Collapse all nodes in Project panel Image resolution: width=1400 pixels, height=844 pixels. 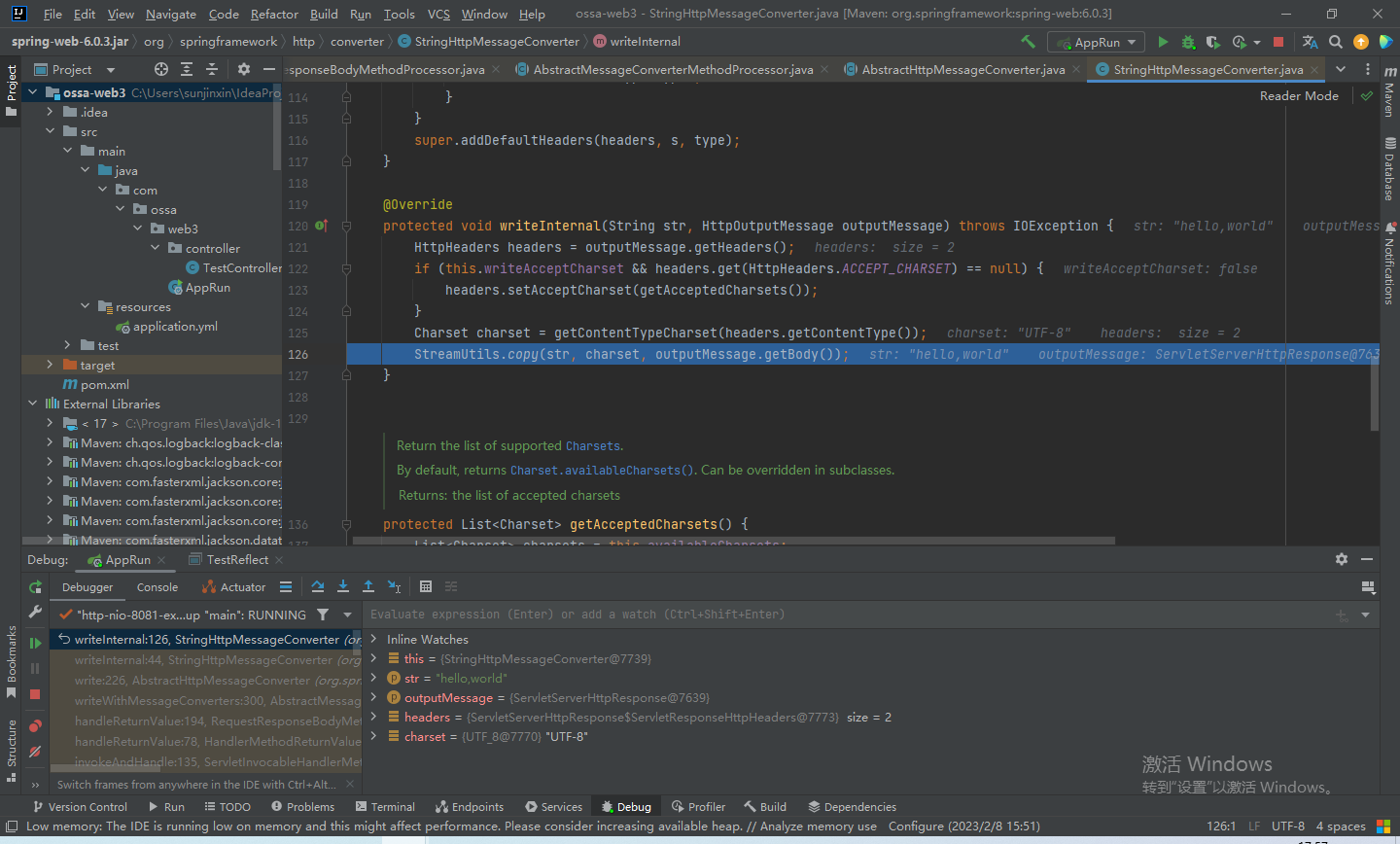(x=212, y=69)
